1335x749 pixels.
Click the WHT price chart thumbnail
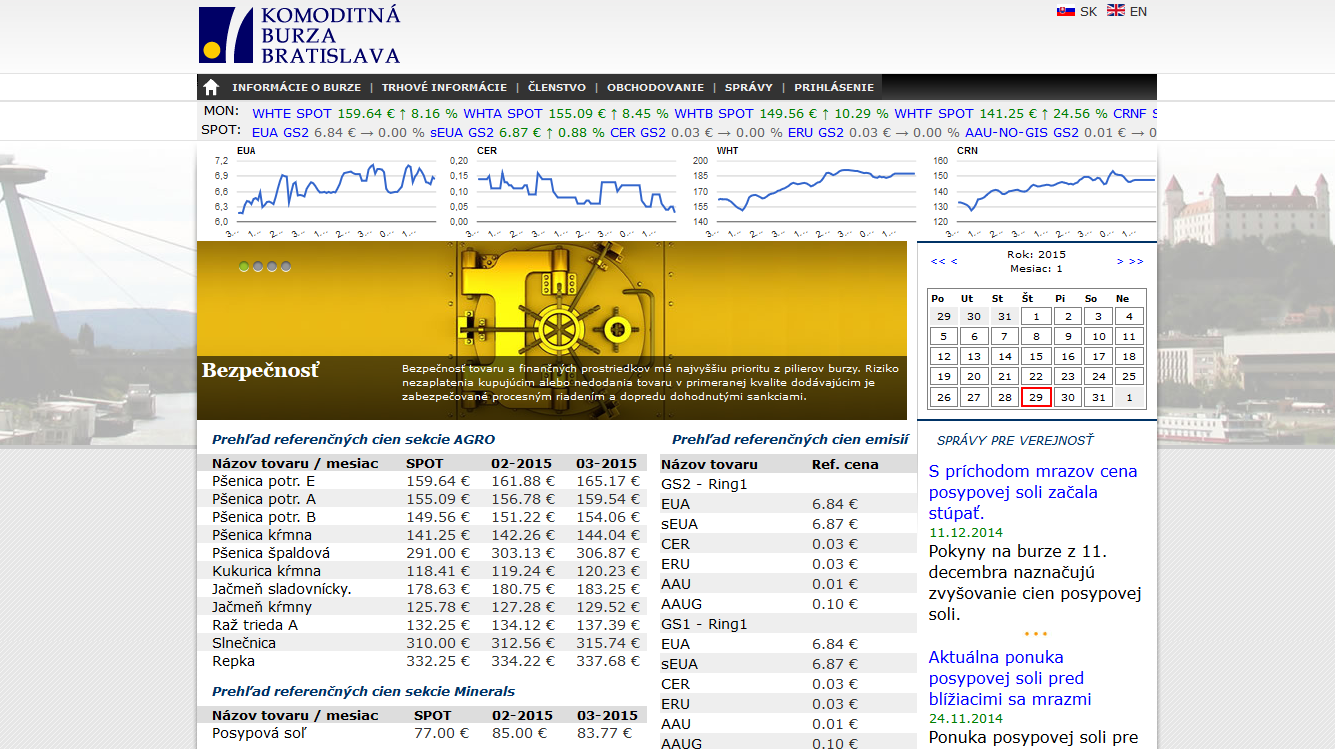click(x=802, y=192)
